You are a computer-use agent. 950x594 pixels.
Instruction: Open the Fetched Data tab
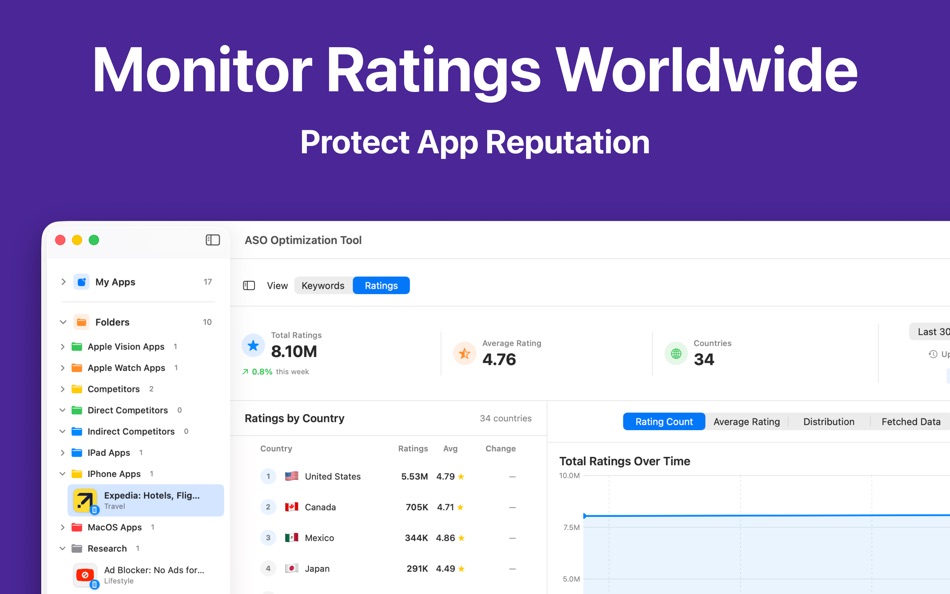pyautogui.click(x=911, y=422)
